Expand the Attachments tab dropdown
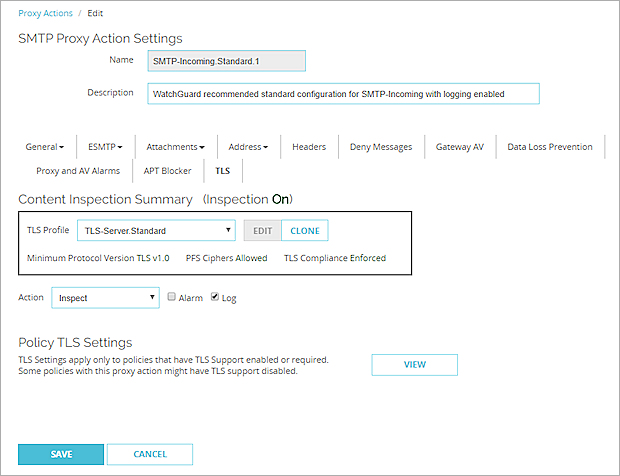The image size is (620, 476). (175, 147)
